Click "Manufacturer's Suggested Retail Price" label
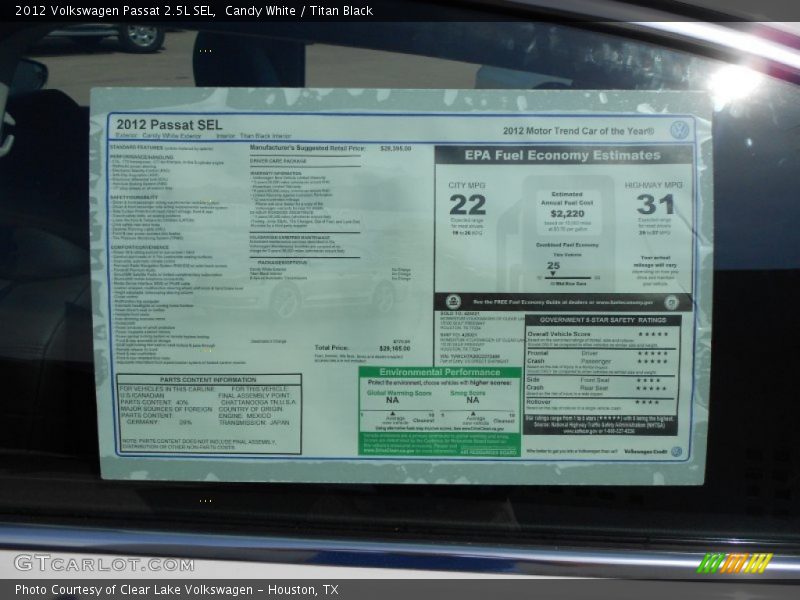Image resolution: width=800 pixels, height=600 pixels. coord(308,148)
